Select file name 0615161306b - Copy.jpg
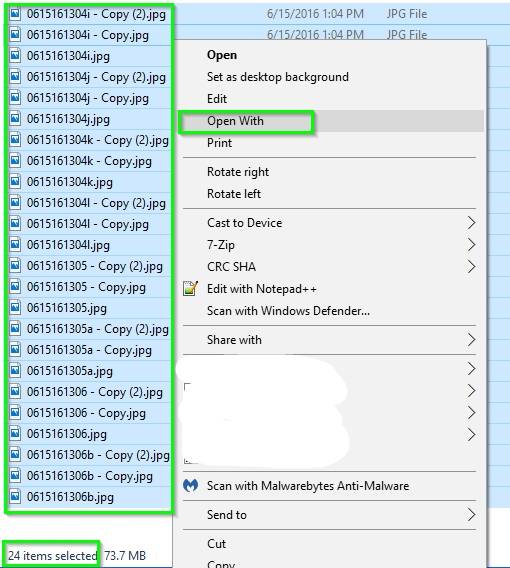The height and width of the screenshot is (568, 510). point(89,476)
